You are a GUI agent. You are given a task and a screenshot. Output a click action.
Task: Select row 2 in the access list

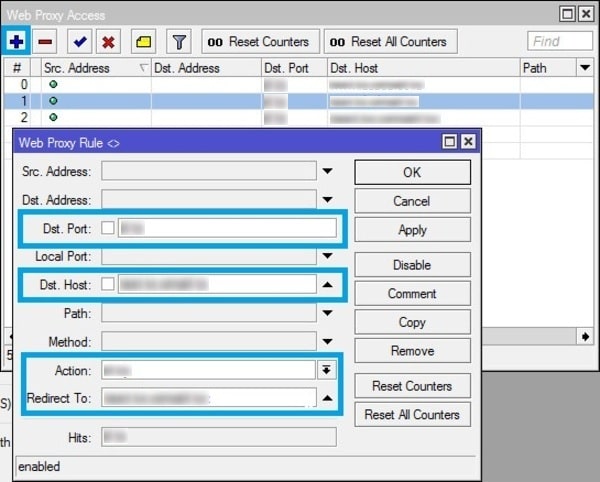coord(200,118)
